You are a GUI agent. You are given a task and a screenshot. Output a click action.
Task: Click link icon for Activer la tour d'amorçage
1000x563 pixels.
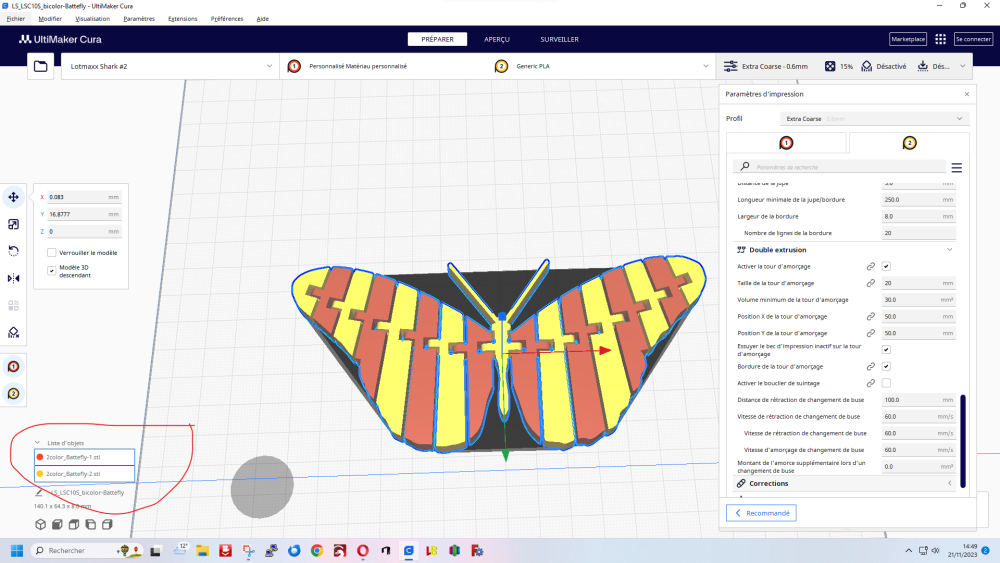point(871,267)
